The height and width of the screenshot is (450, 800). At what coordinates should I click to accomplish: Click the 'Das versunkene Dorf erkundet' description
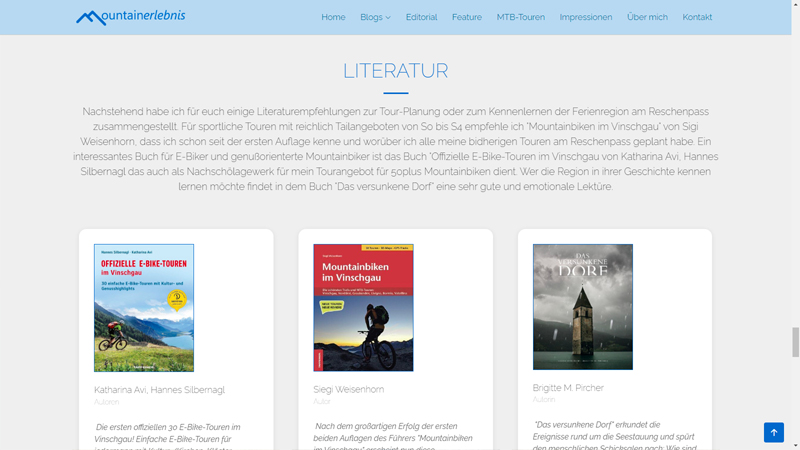(x=614, y=436)
